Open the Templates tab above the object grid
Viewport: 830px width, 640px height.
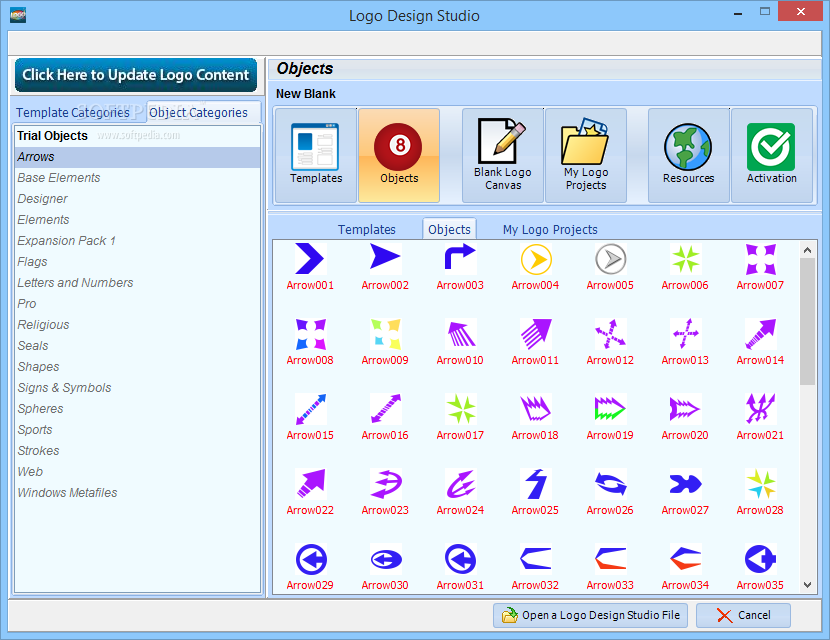[367, 229]
